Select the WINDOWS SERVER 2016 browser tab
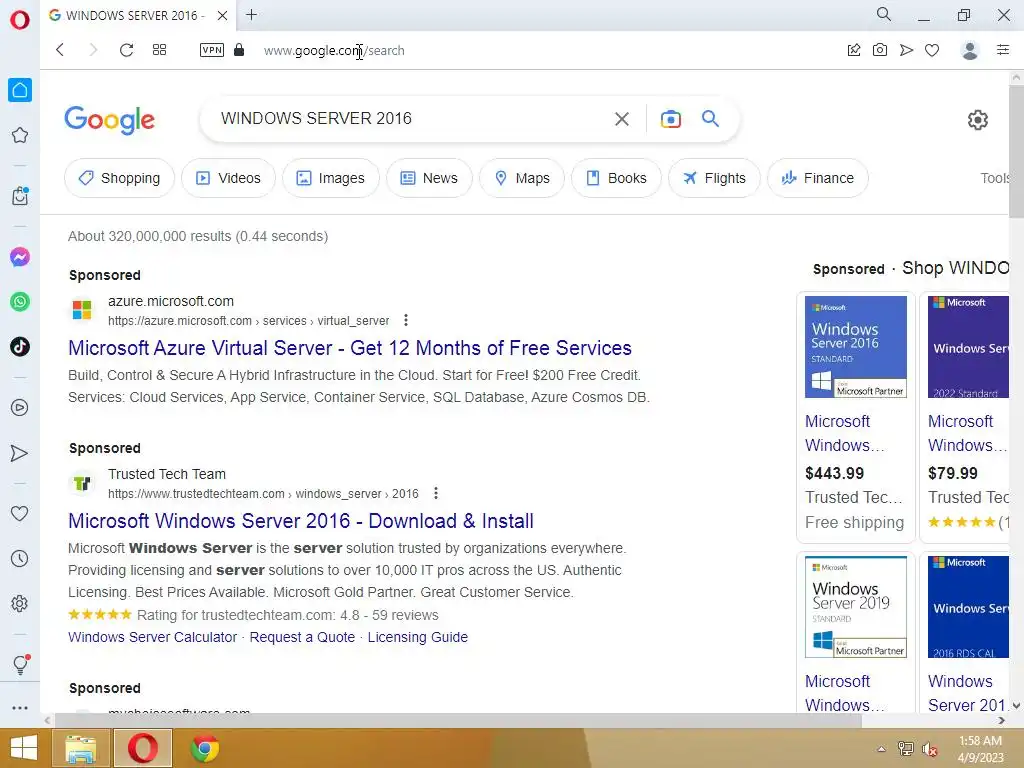The width and height of the screenshot is (1024, 768). coord(135,15)
